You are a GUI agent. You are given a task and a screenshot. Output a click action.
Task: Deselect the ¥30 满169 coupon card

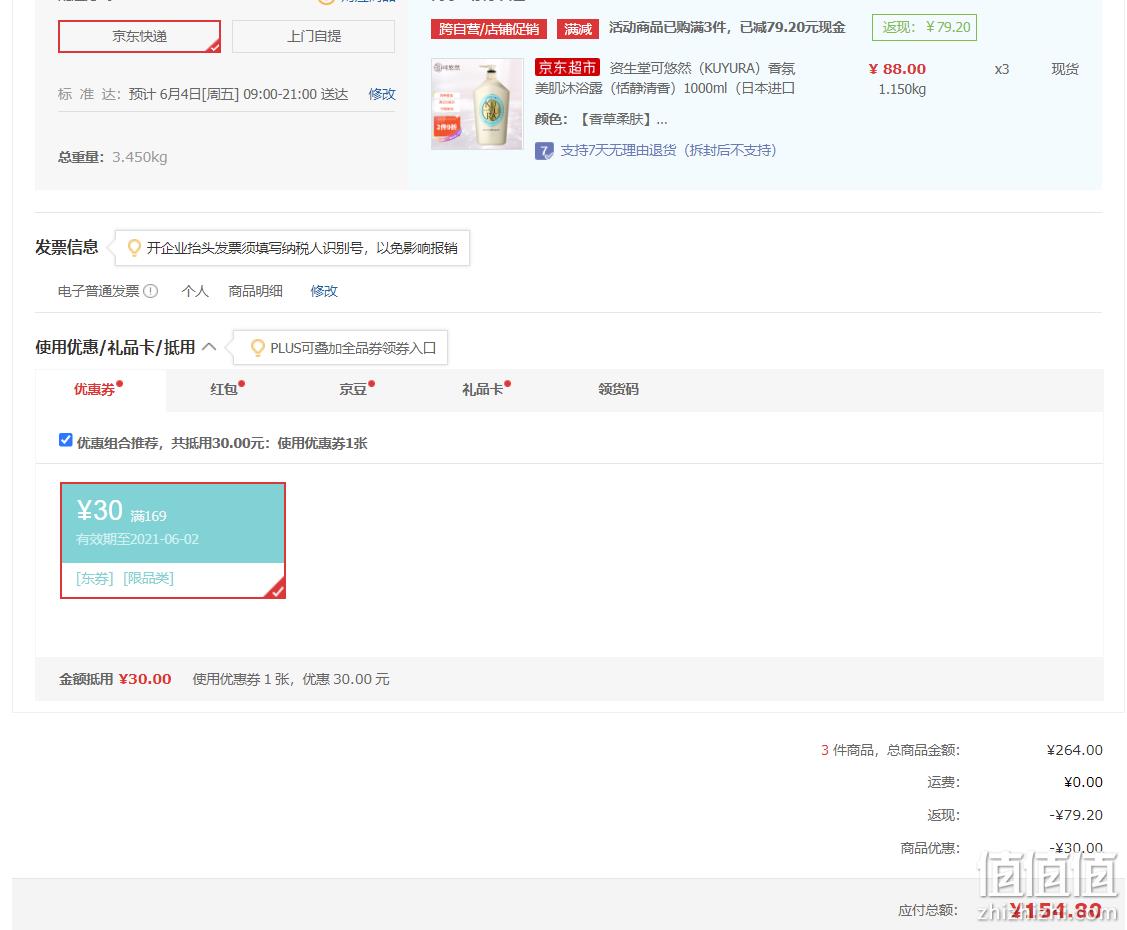tap(173, 540)
